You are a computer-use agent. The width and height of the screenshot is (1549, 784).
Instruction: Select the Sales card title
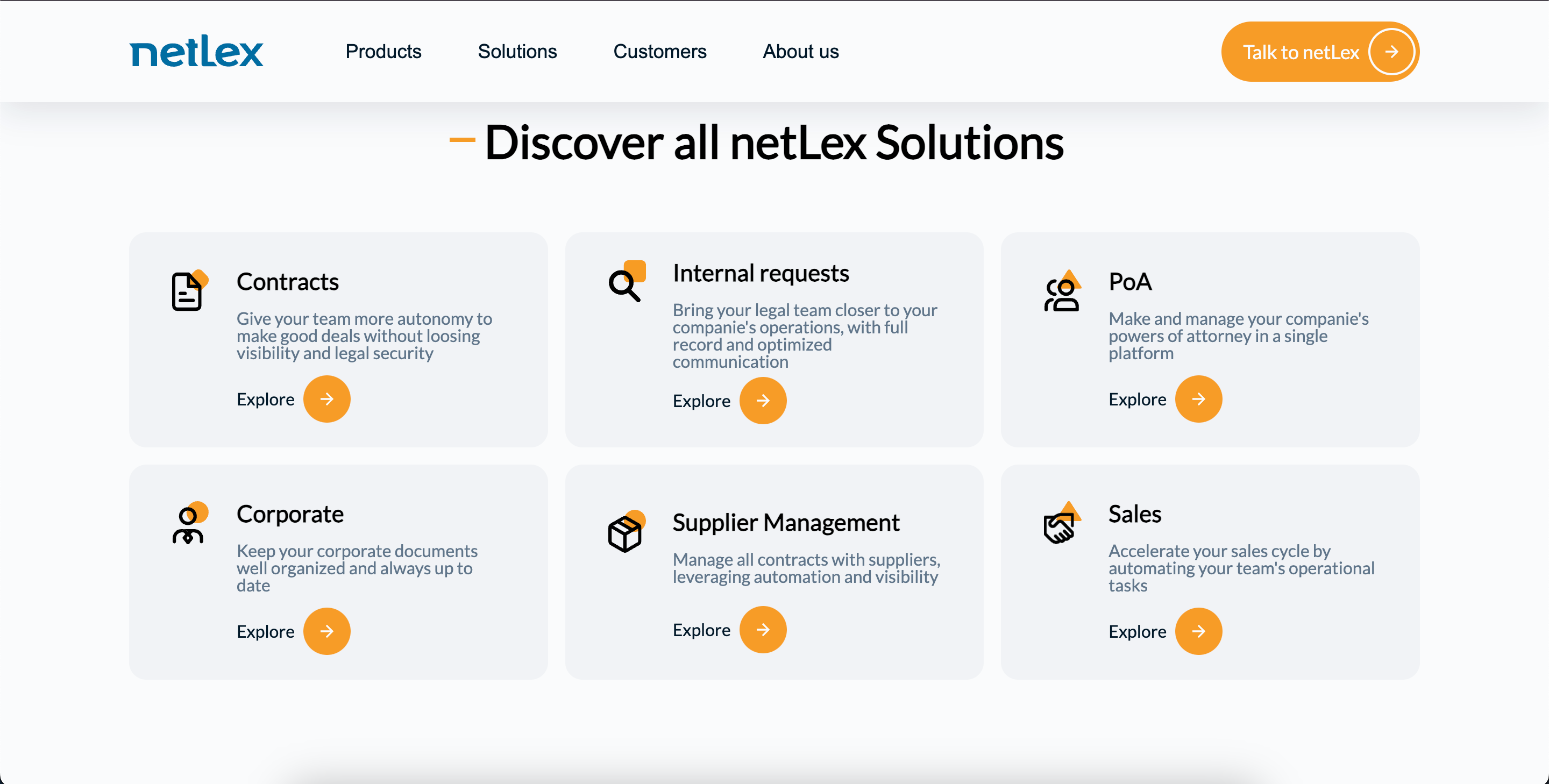pos(1135,514)
